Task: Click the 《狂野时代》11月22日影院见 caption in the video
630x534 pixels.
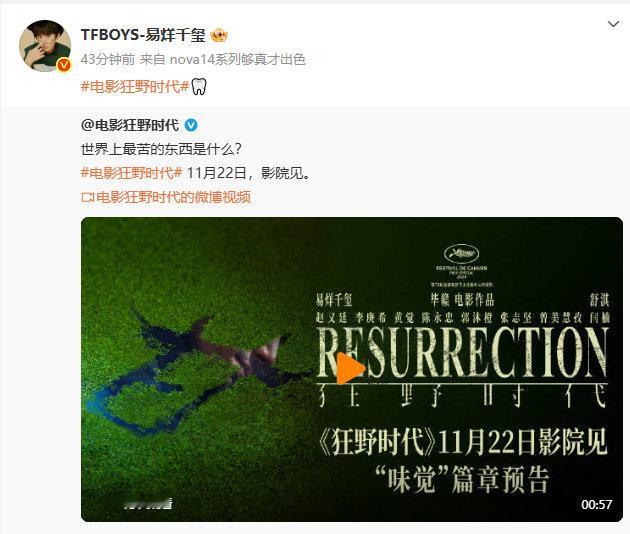Action: [462, 443]
